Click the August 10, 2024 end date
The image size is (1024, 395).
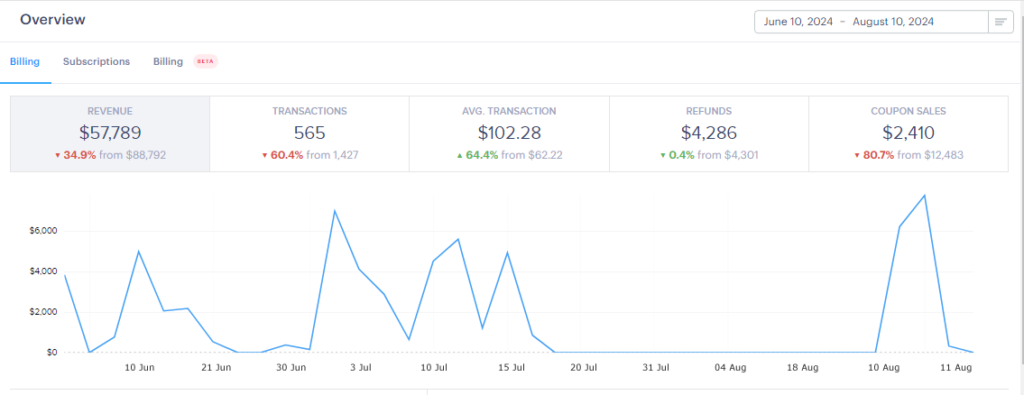tap(893, 22)
